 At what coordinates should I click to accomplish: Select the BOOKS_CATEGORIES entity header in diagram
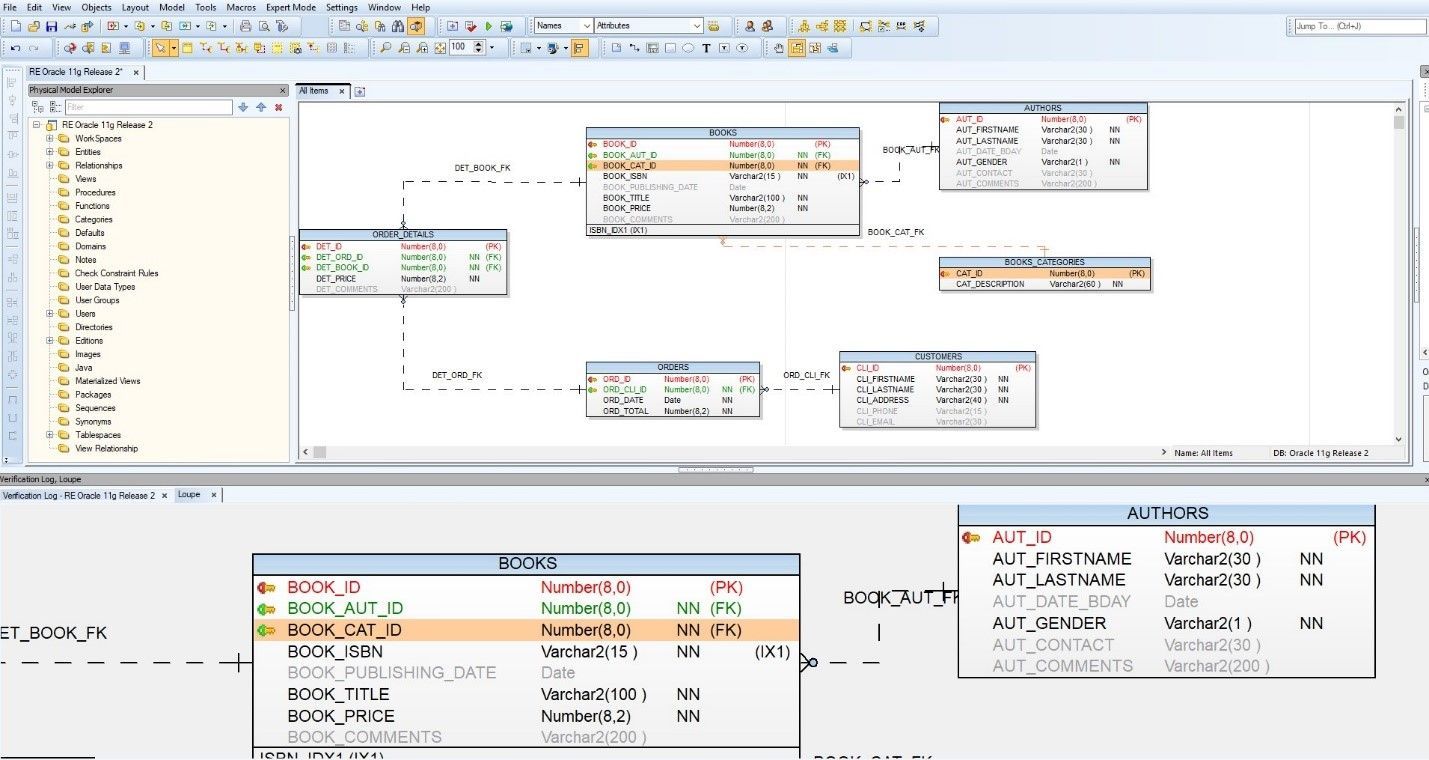1044,262
